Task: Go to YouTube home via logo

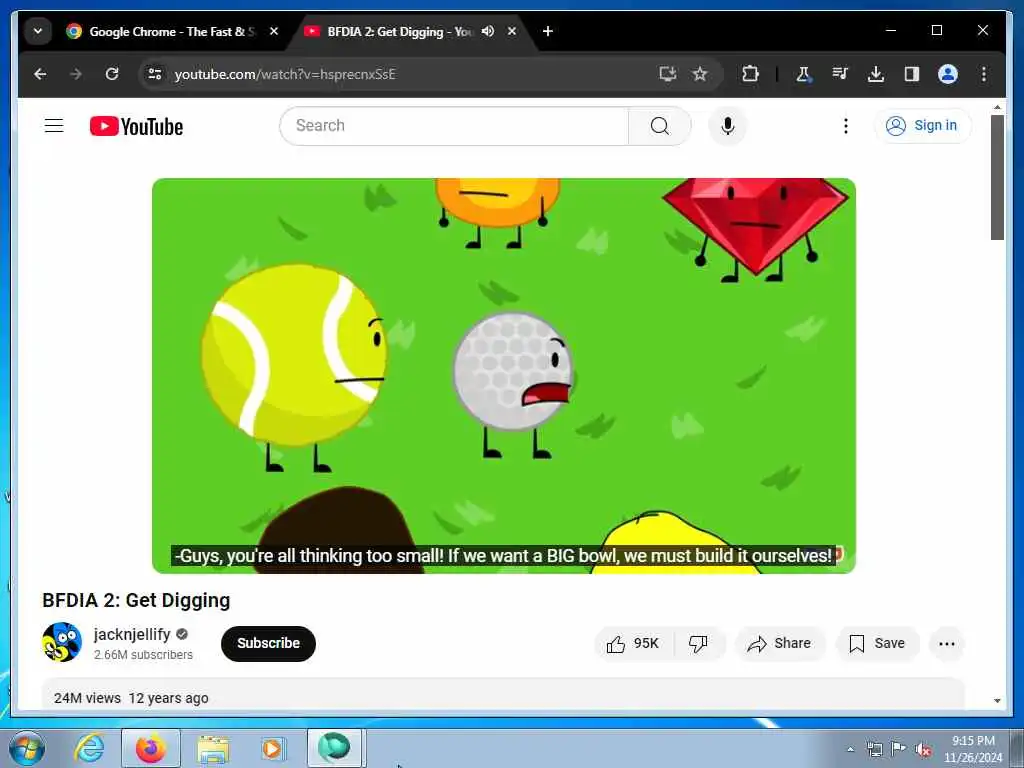Action: (x=136, y=126)
